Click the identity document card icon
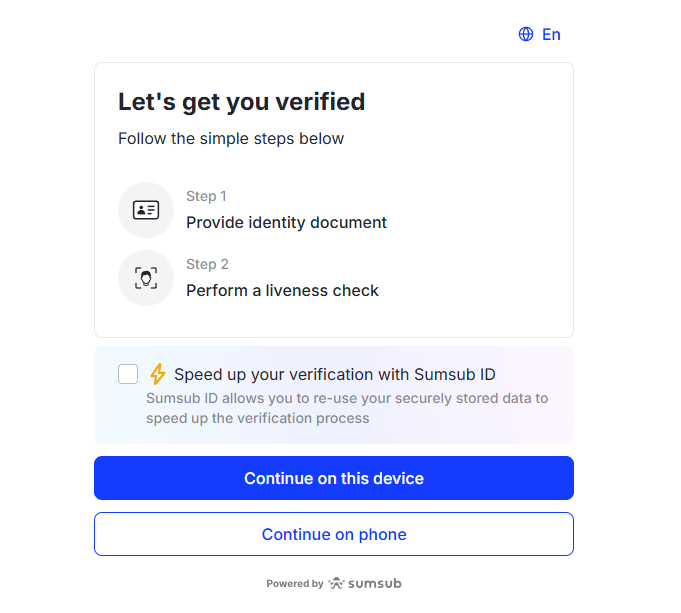Image resolution: width=681 pixels, height=613 pixels. point(146,210)
